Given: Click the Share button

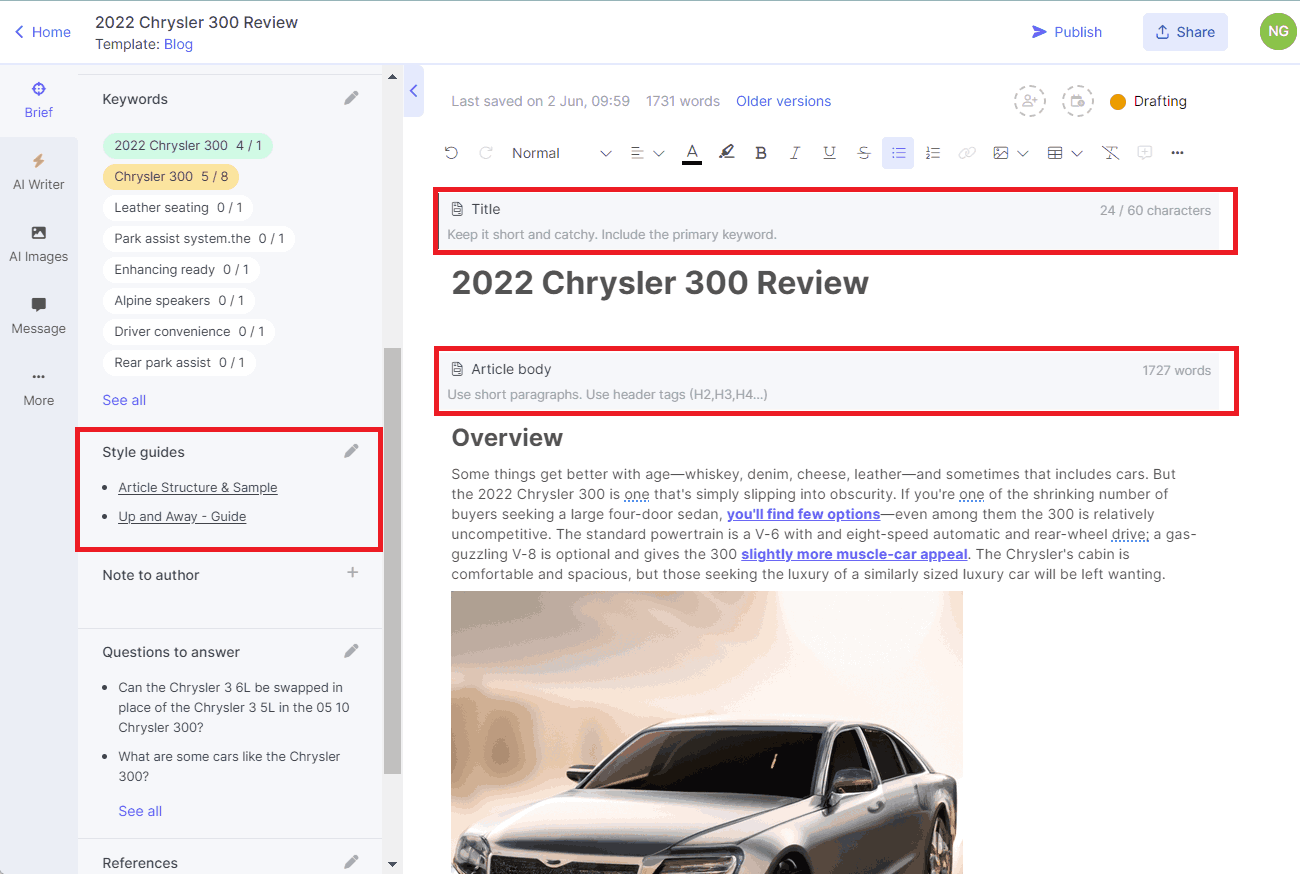Looking at the screenshot, I should click(1185, 32).
